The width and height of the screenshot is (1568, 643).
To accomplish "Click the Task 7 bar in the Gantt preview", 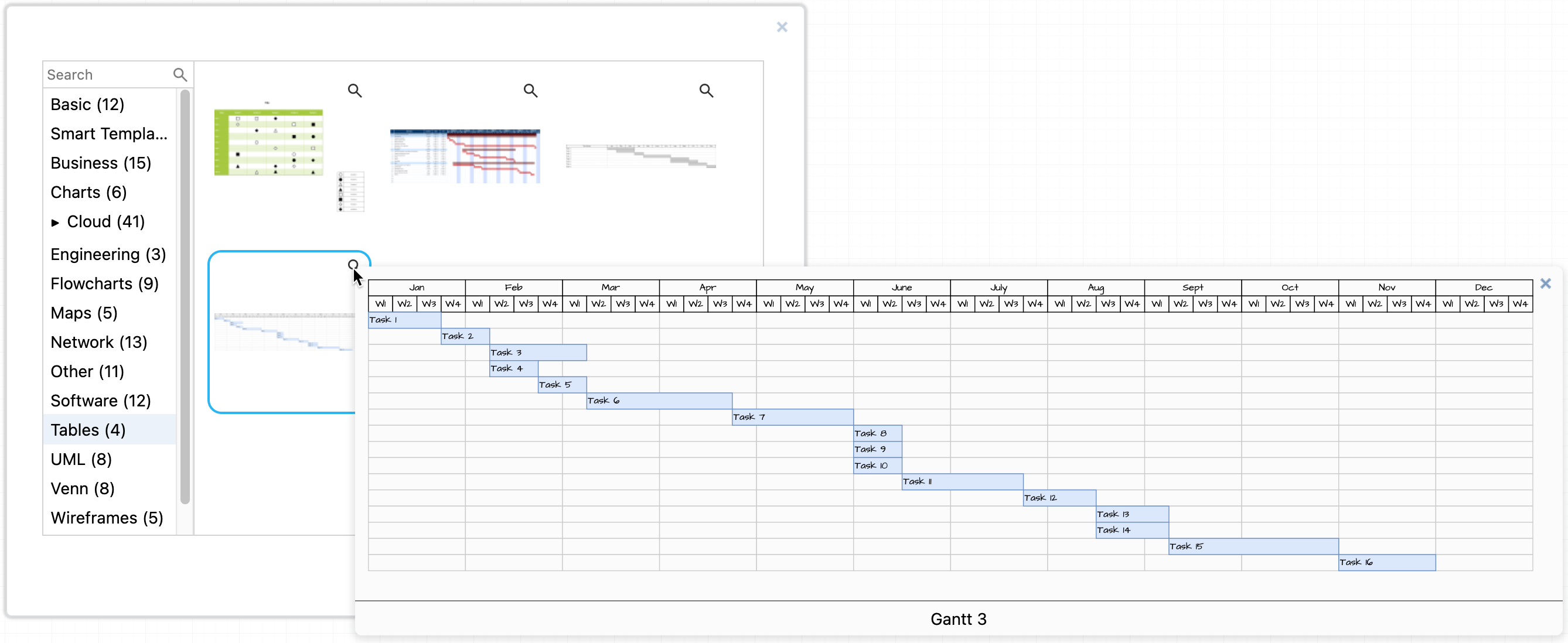I will click(791, 417).
